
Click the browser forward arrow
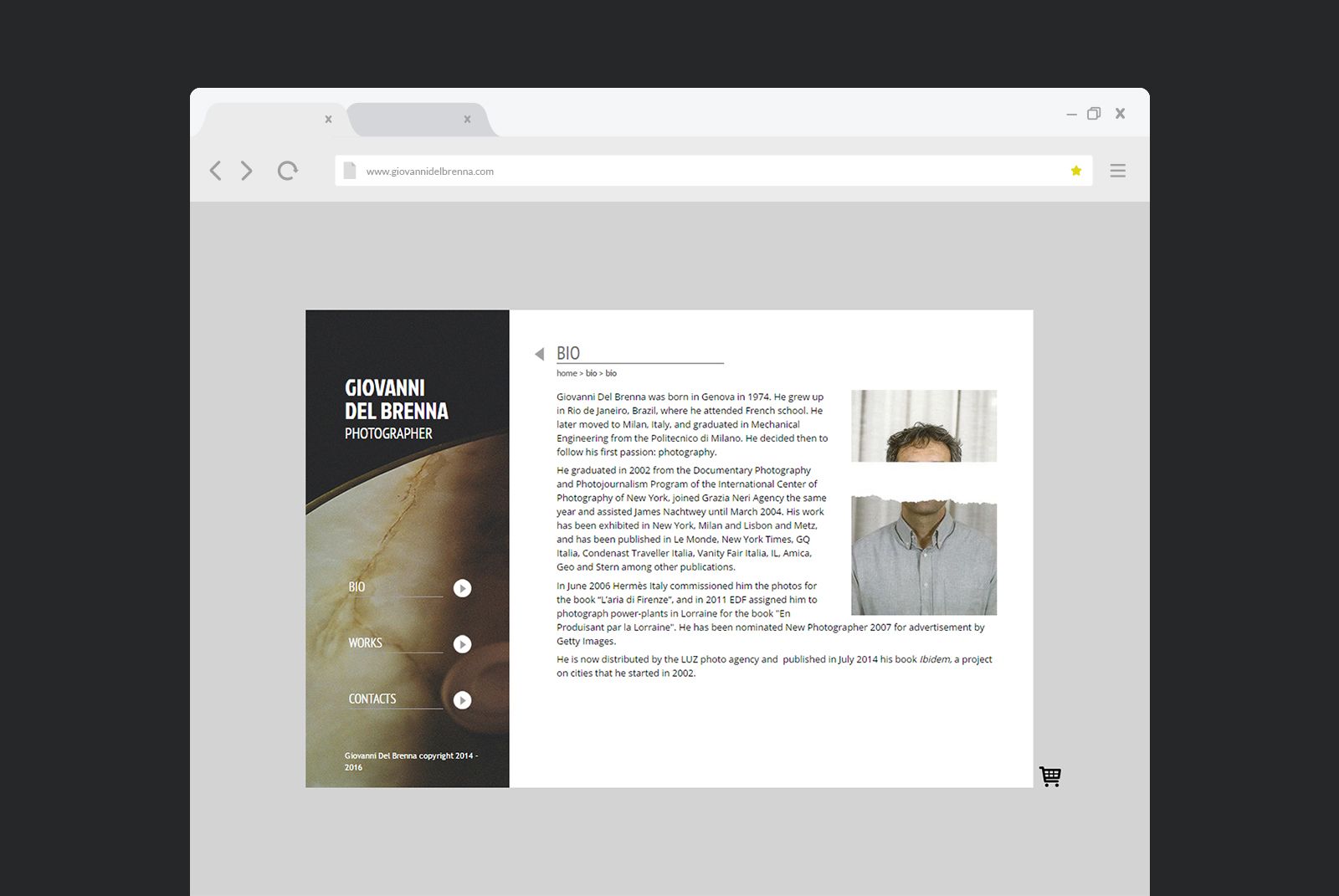click(247, 171)
